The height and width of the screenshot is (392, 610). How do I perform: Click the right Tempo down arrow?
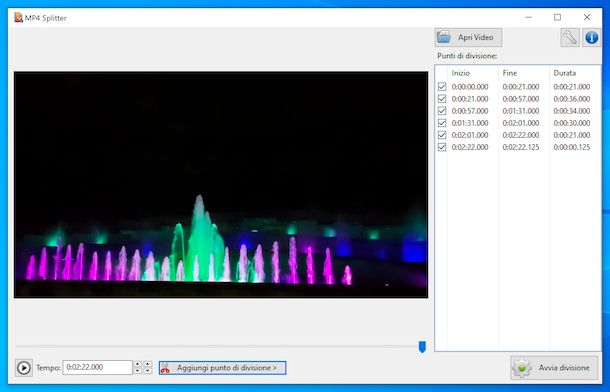(x=147, y=371)
